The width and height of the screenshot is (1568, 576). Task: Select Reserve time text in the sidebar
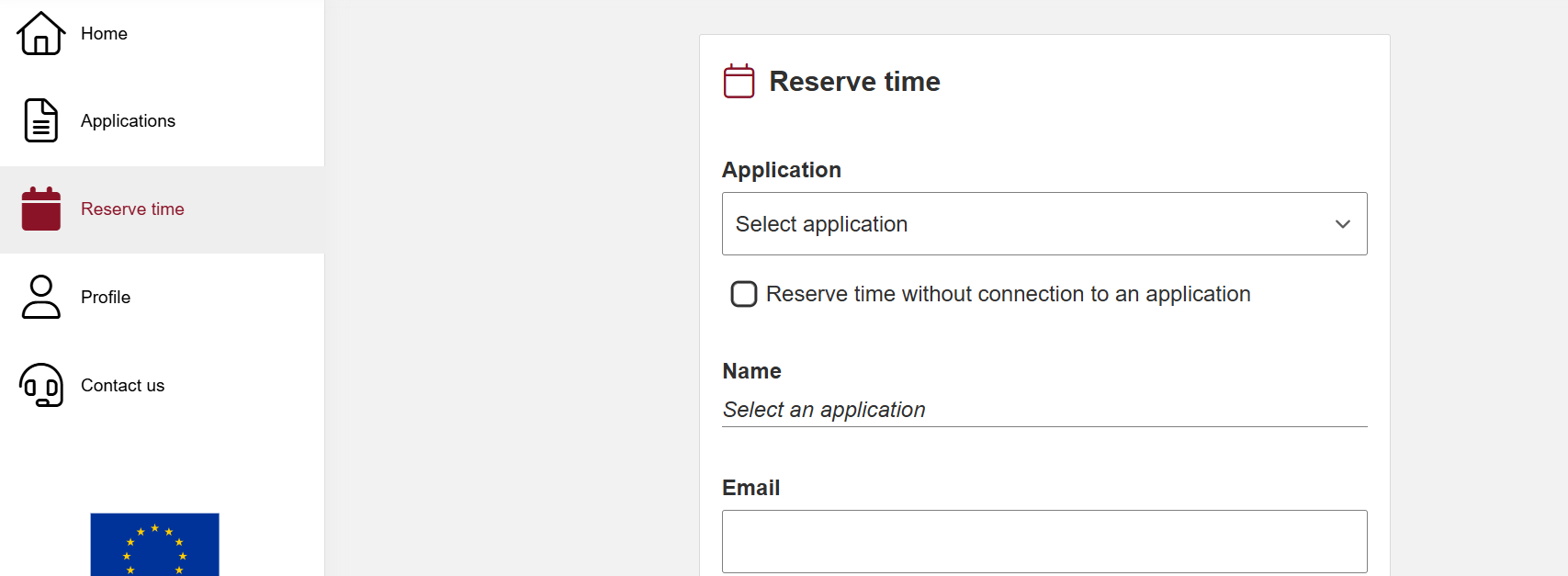[x=132, y=209]
